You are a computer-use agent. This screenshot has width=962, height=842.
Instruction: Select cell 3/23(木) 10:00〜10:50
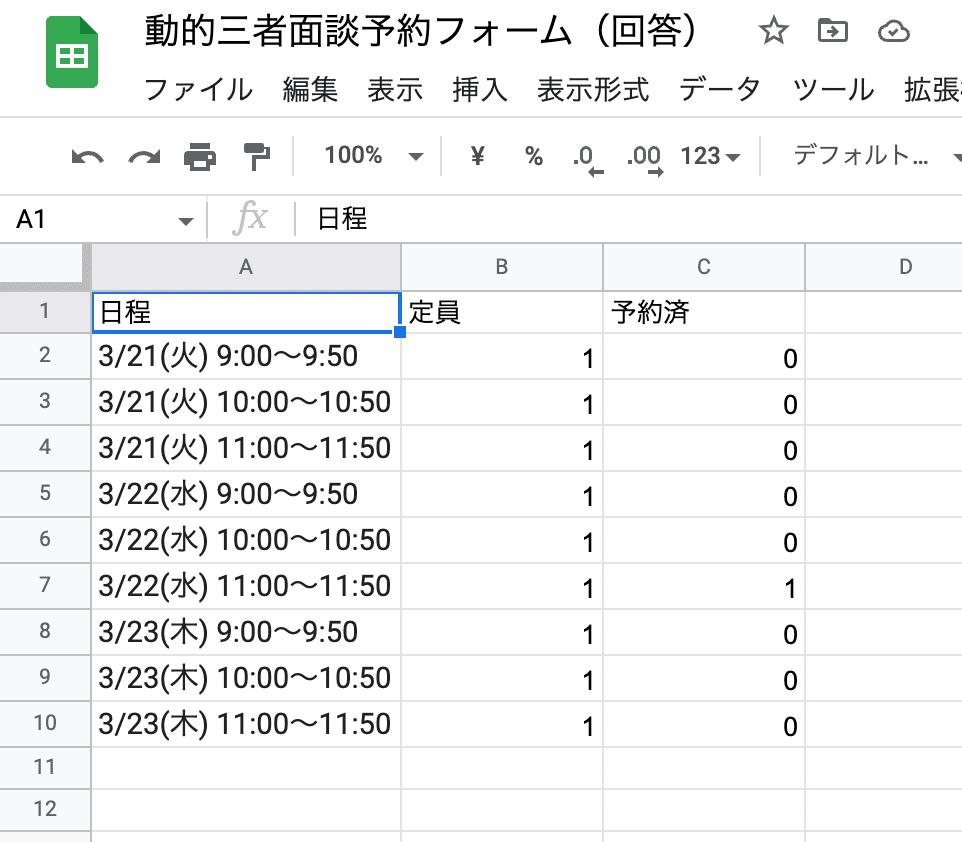point(246,678)
